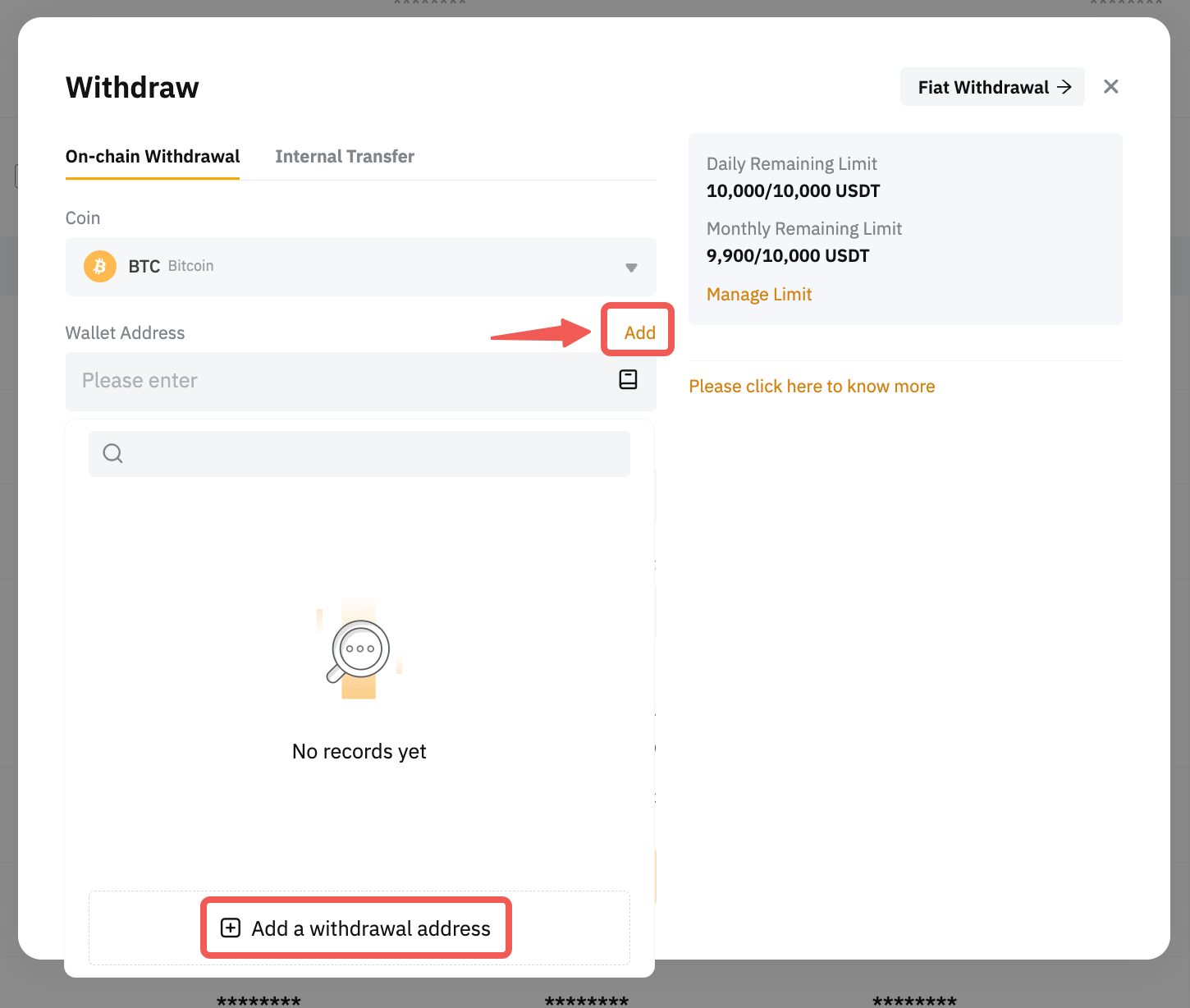The height and width of the screenshot is (1008, 1190).
Task: Select the On-chain Withdrawal tab
Action: click(153, 157)
